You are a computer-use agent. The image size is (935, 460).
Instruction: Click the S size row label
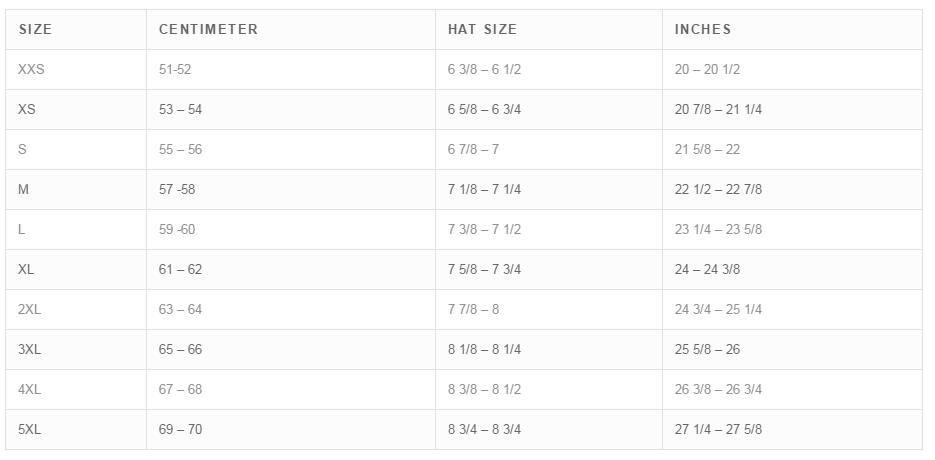click(22, 150)
